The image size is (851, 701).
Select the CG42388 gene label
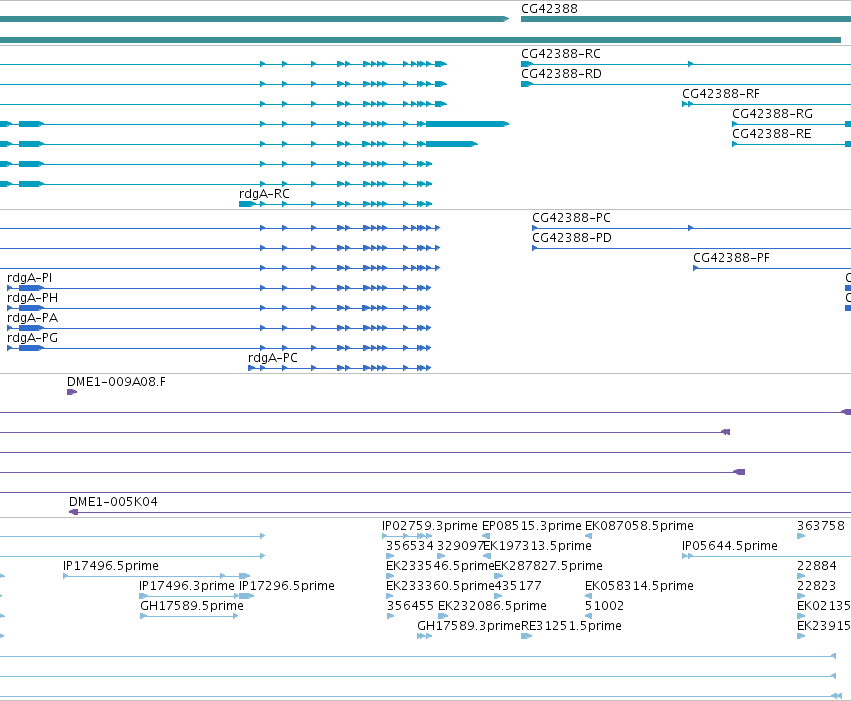tap(549, 9)
